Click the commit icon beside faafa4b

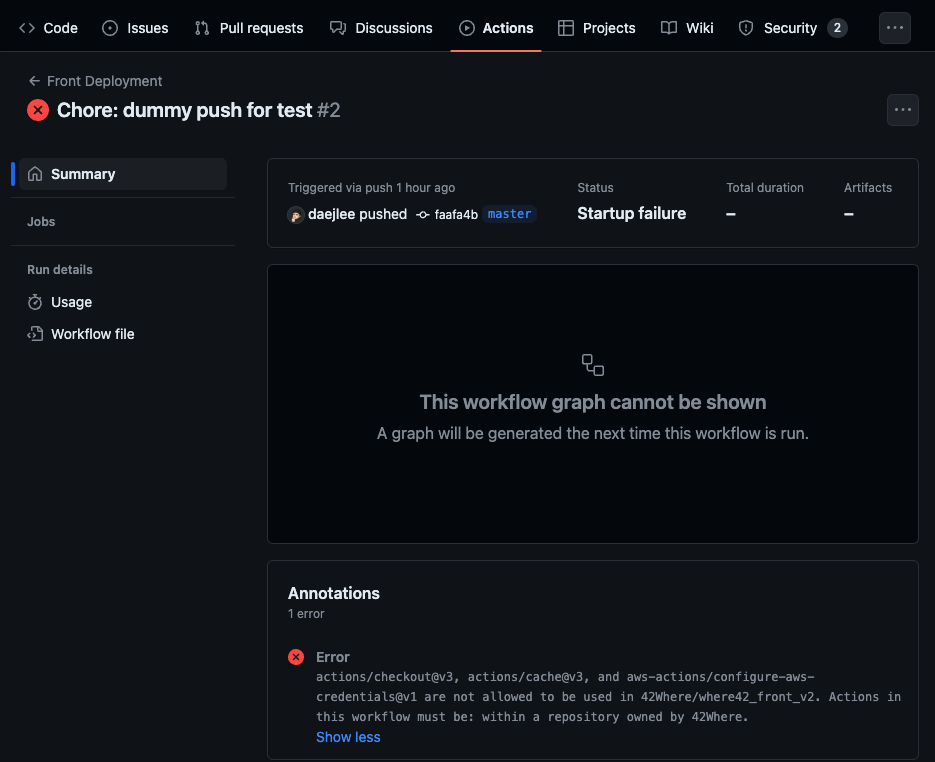click(423, 215)
